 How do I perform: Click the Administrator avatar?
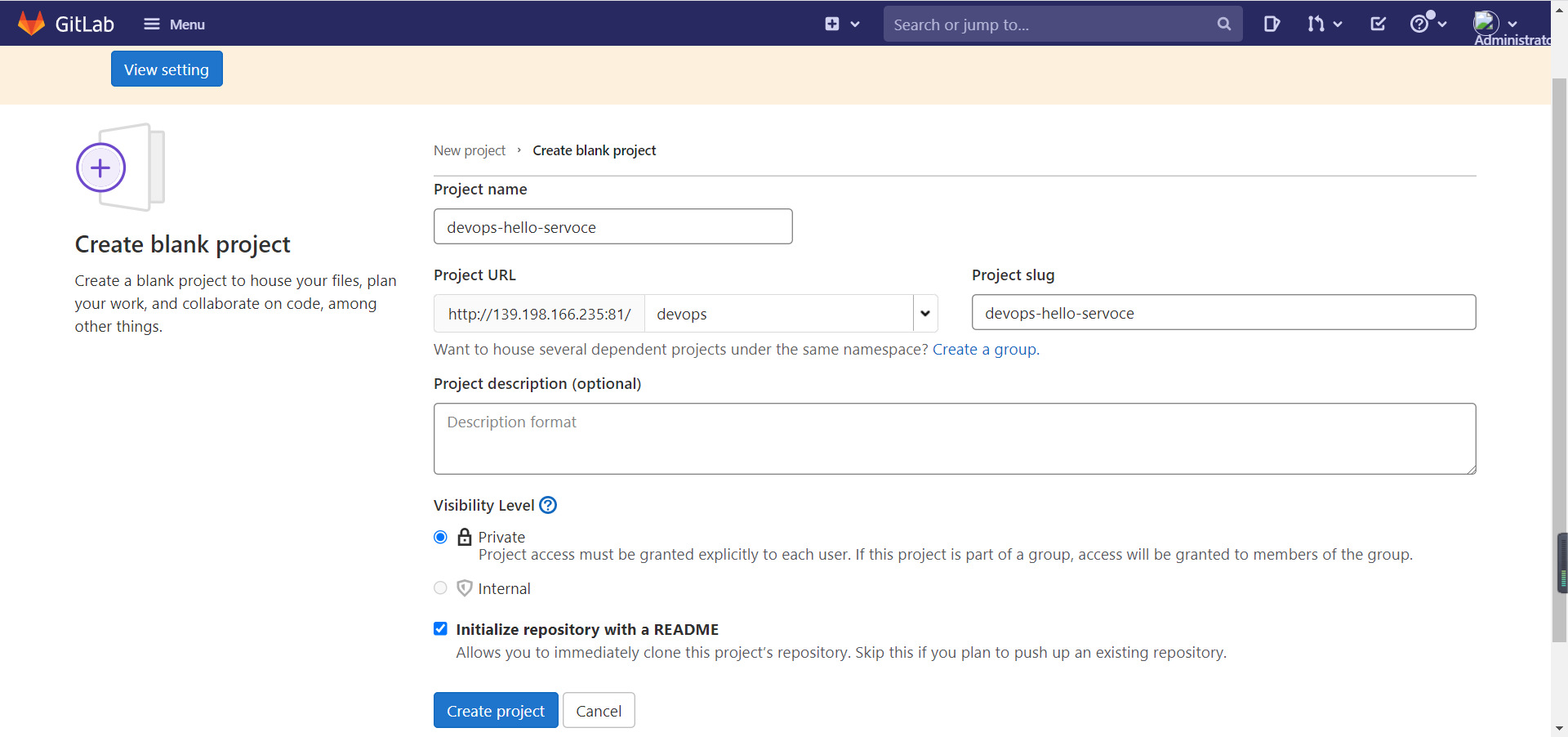1486,23
